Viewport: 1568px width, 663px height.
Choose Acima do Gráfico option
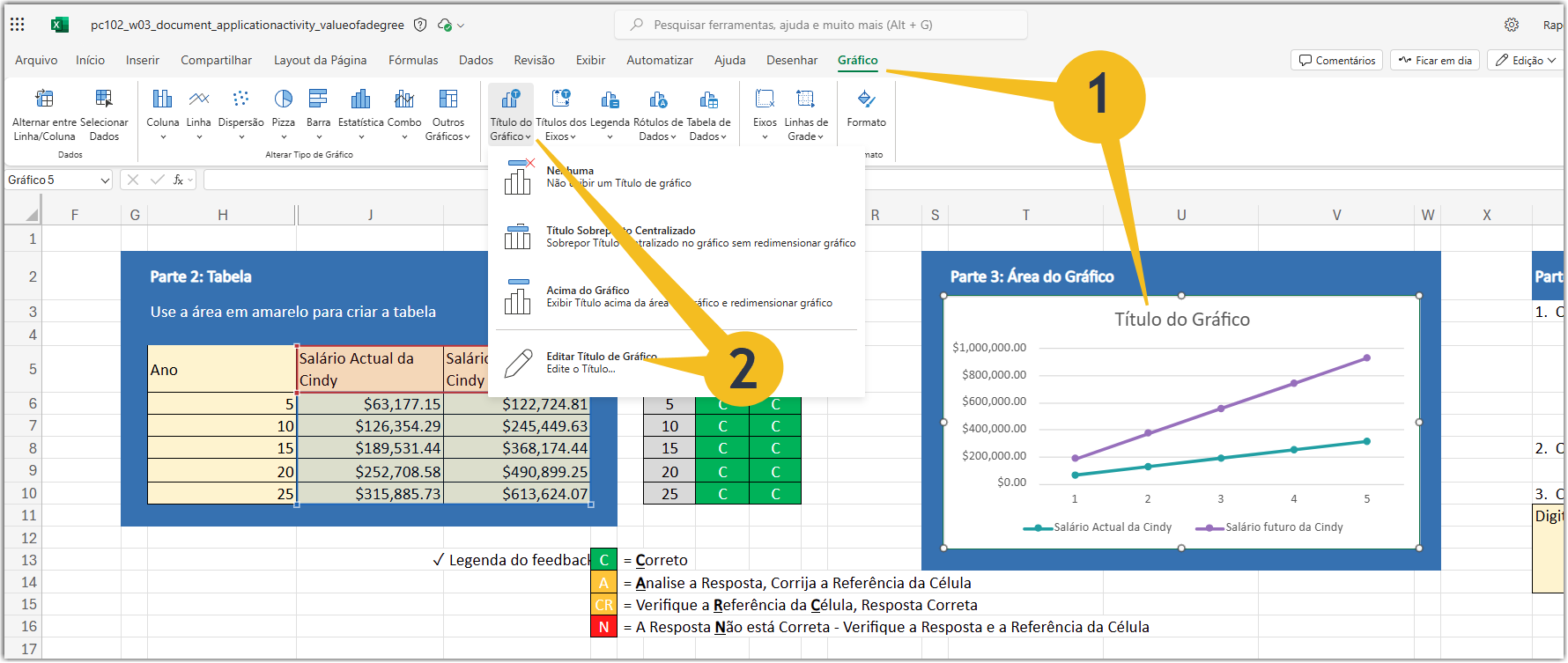point(676,297)
